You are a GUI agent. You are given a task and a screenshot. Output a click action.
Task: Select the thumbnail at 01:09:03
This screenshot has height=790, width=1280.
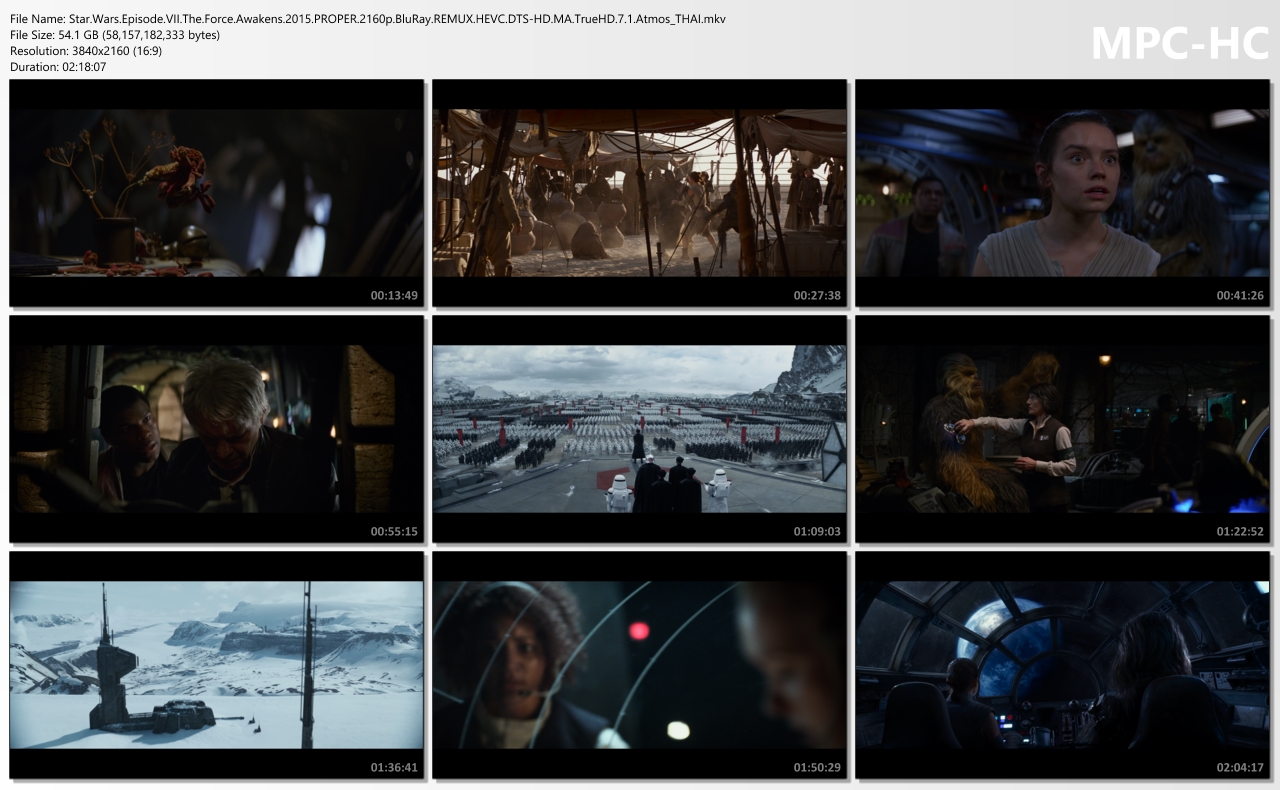click(640, 429)
